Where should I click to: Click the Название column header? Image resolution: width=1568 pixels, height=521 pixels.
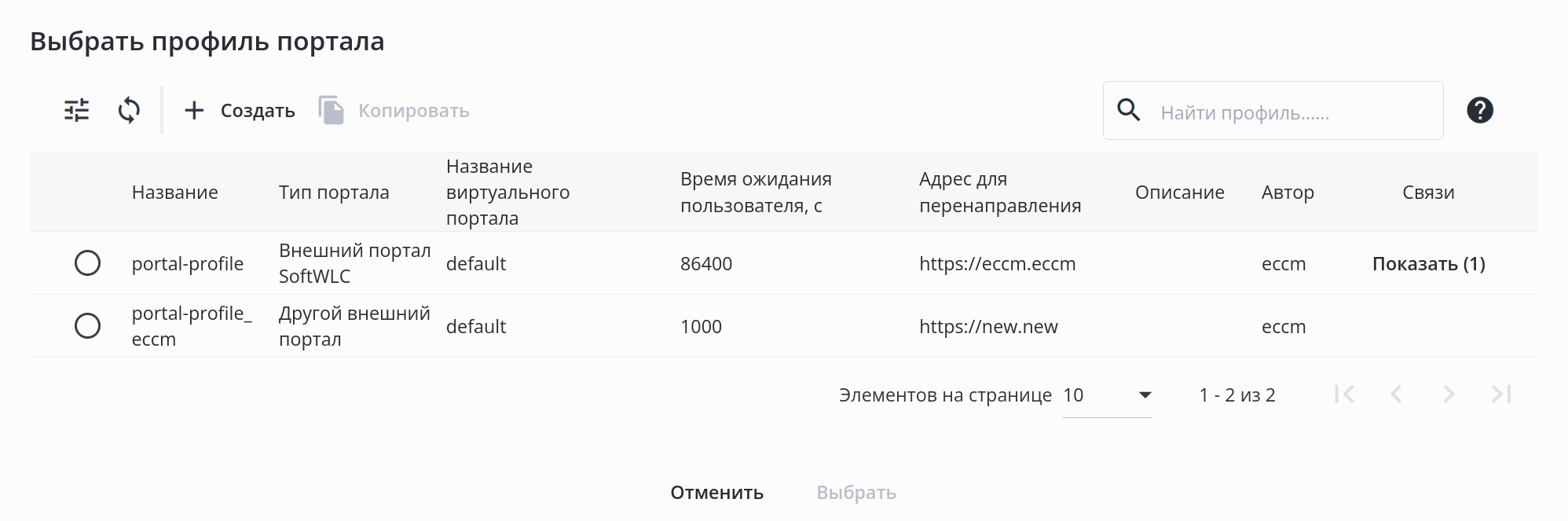175,193
